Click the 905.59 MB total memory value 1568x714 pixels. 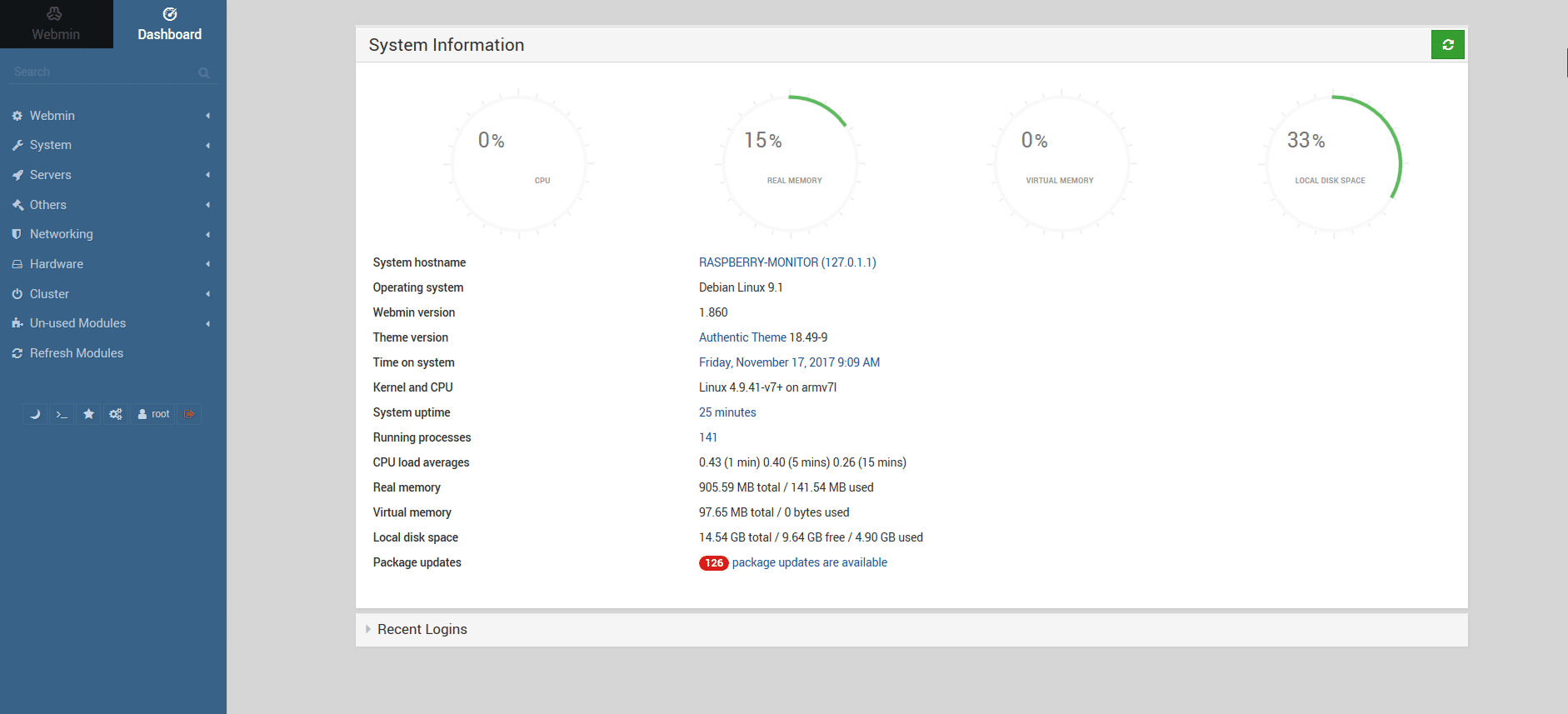(x=786, y=487)
